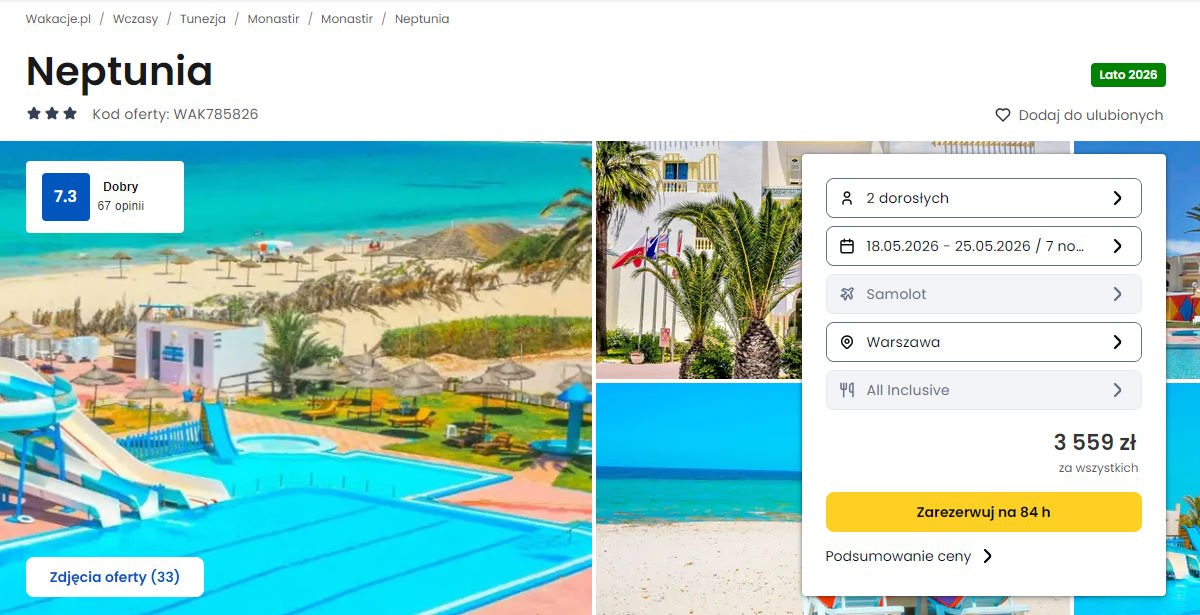Open the 18.05.2026 - 25.05.2026 date picker

click(x=983, y=246)
